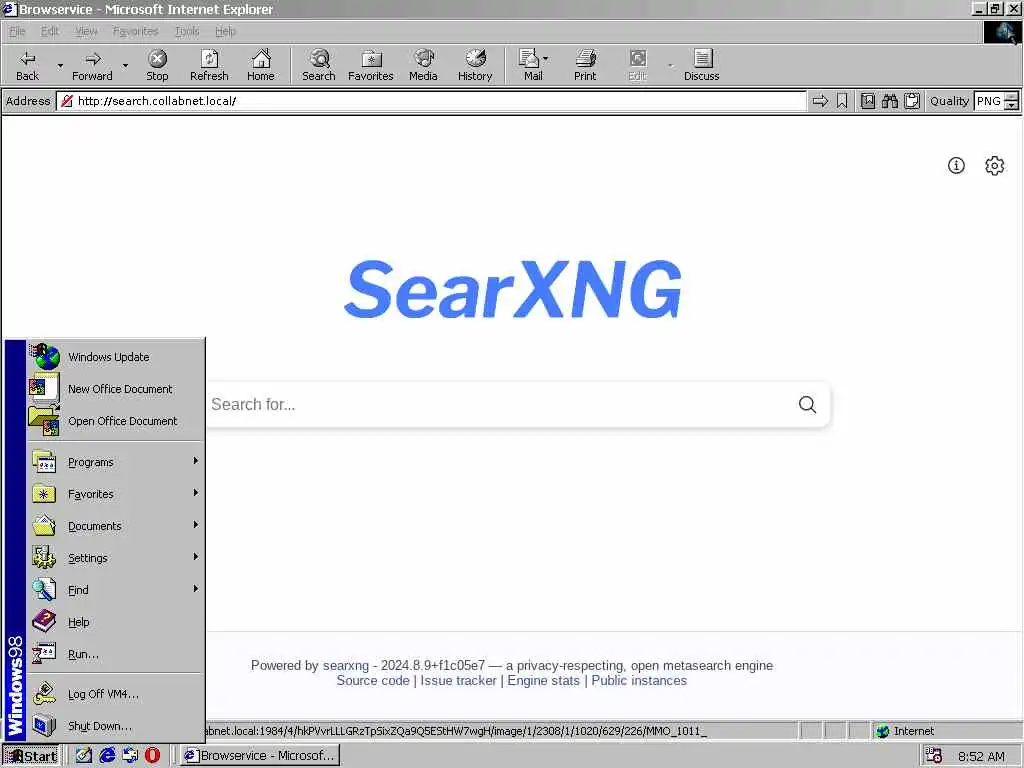
Task: Open SearXNG info (about) icon
Action: coord(956,165)
